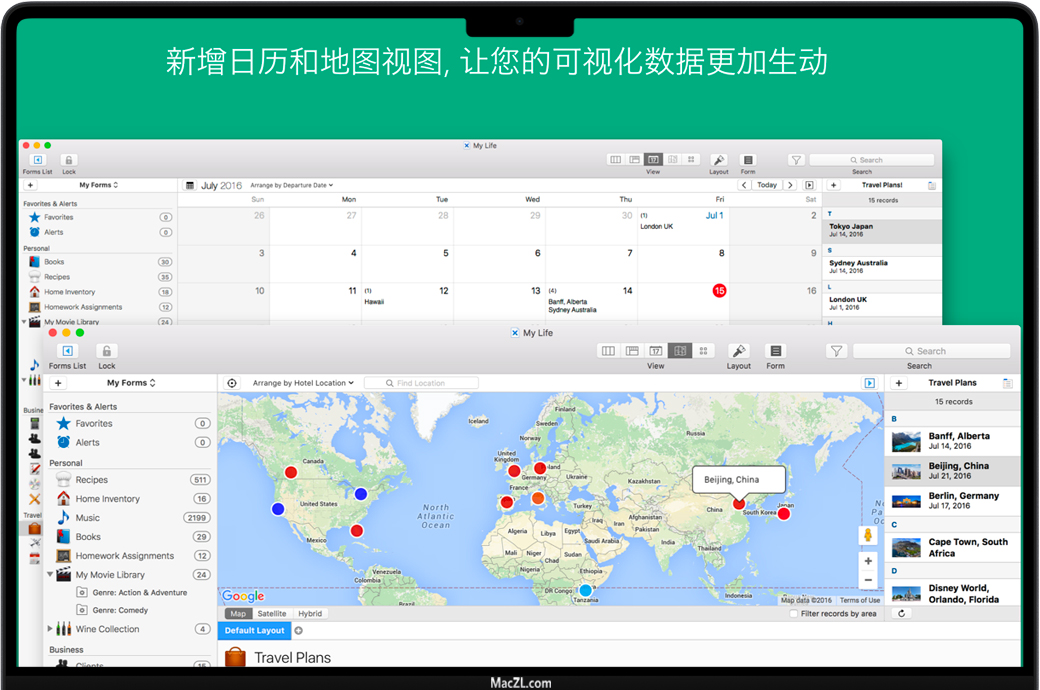
Task: Click the filter funnel icon beside Search
Action: (x=837, y=351)
